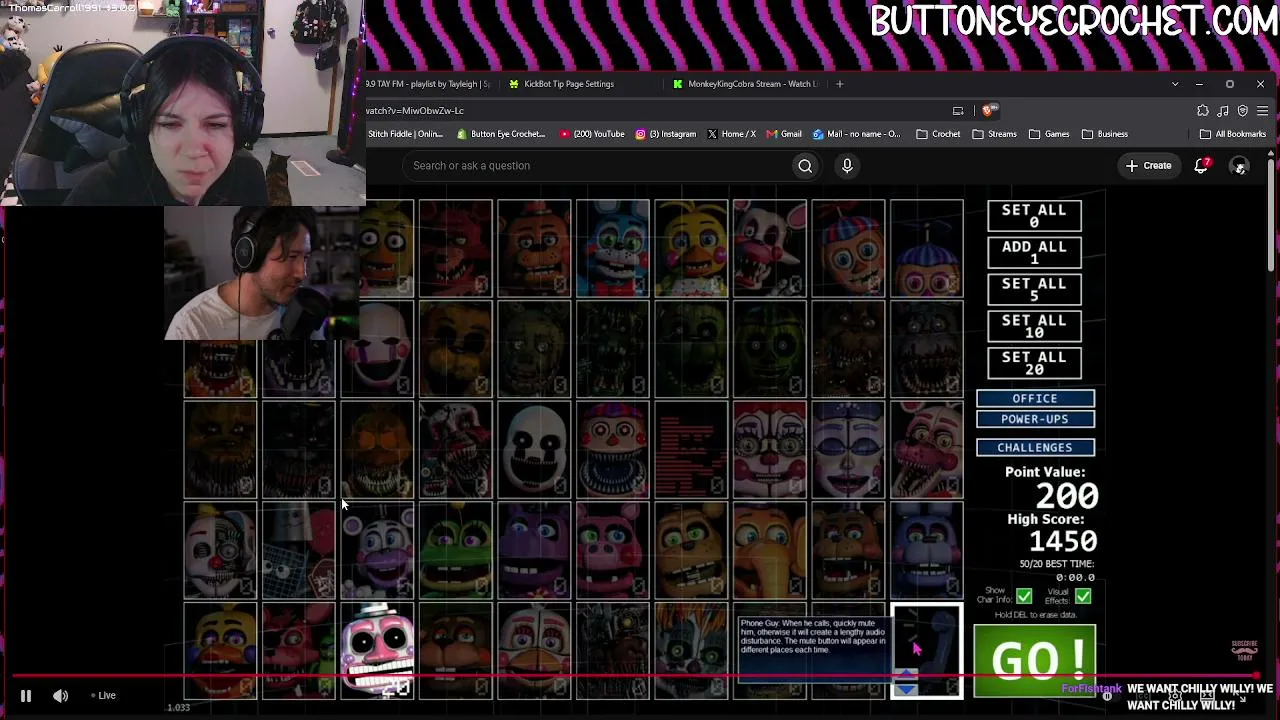
Task: Select the Toy Chica character portrait
Action: pyautogui.click(x=691, y=249)
